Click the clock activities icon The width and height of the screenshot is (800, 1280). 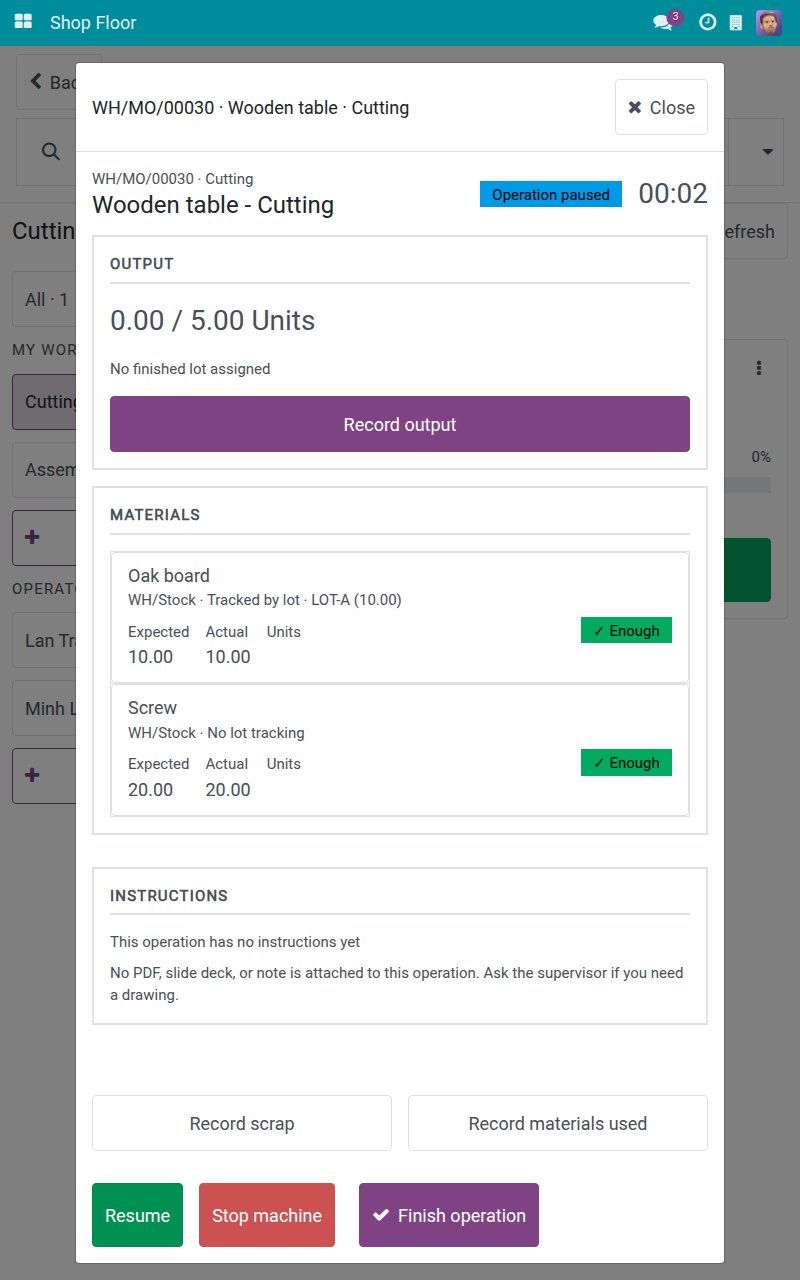(708, 22)
